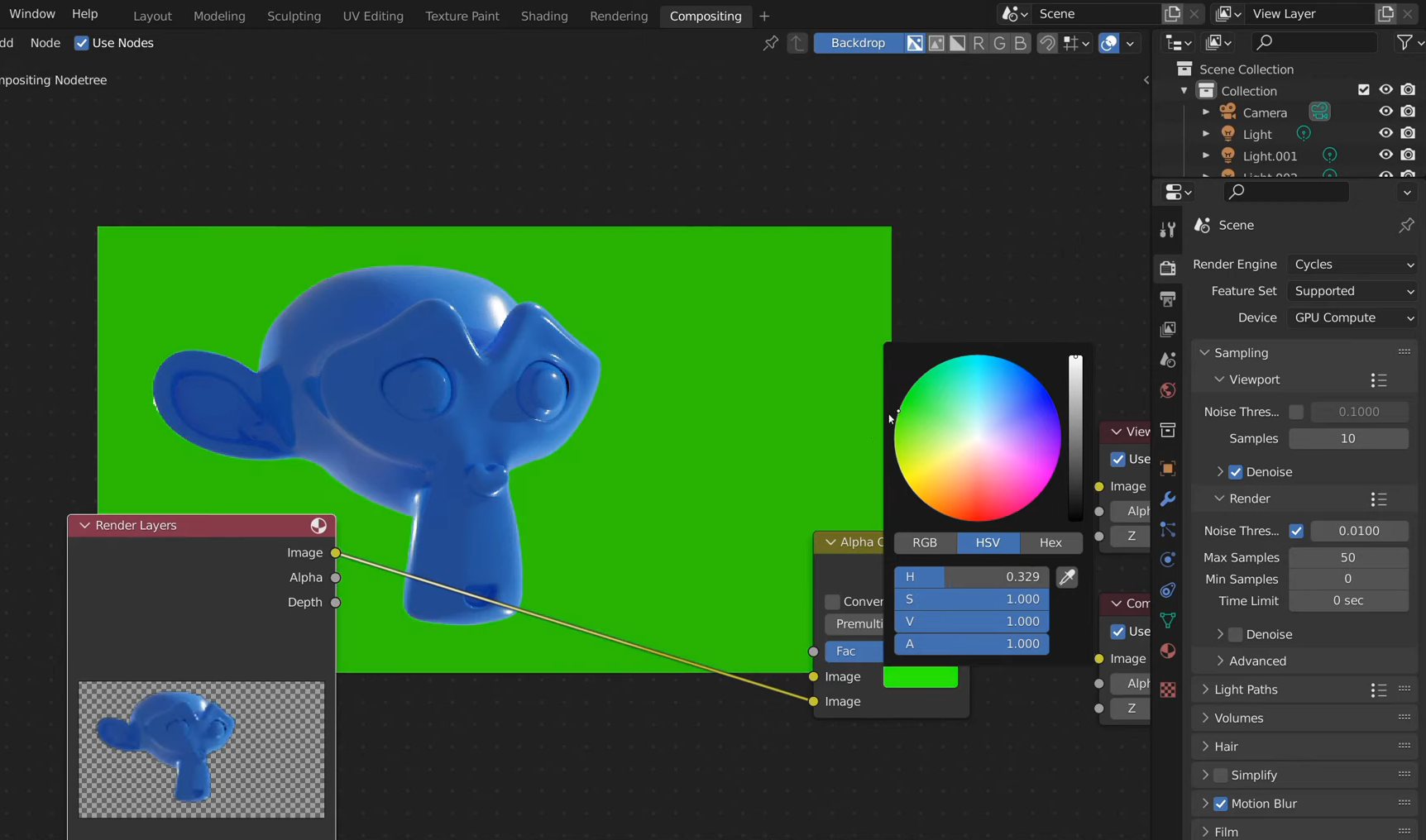Expand the Volumes panel
The image size is (1426, 840).
point(1238,718)
